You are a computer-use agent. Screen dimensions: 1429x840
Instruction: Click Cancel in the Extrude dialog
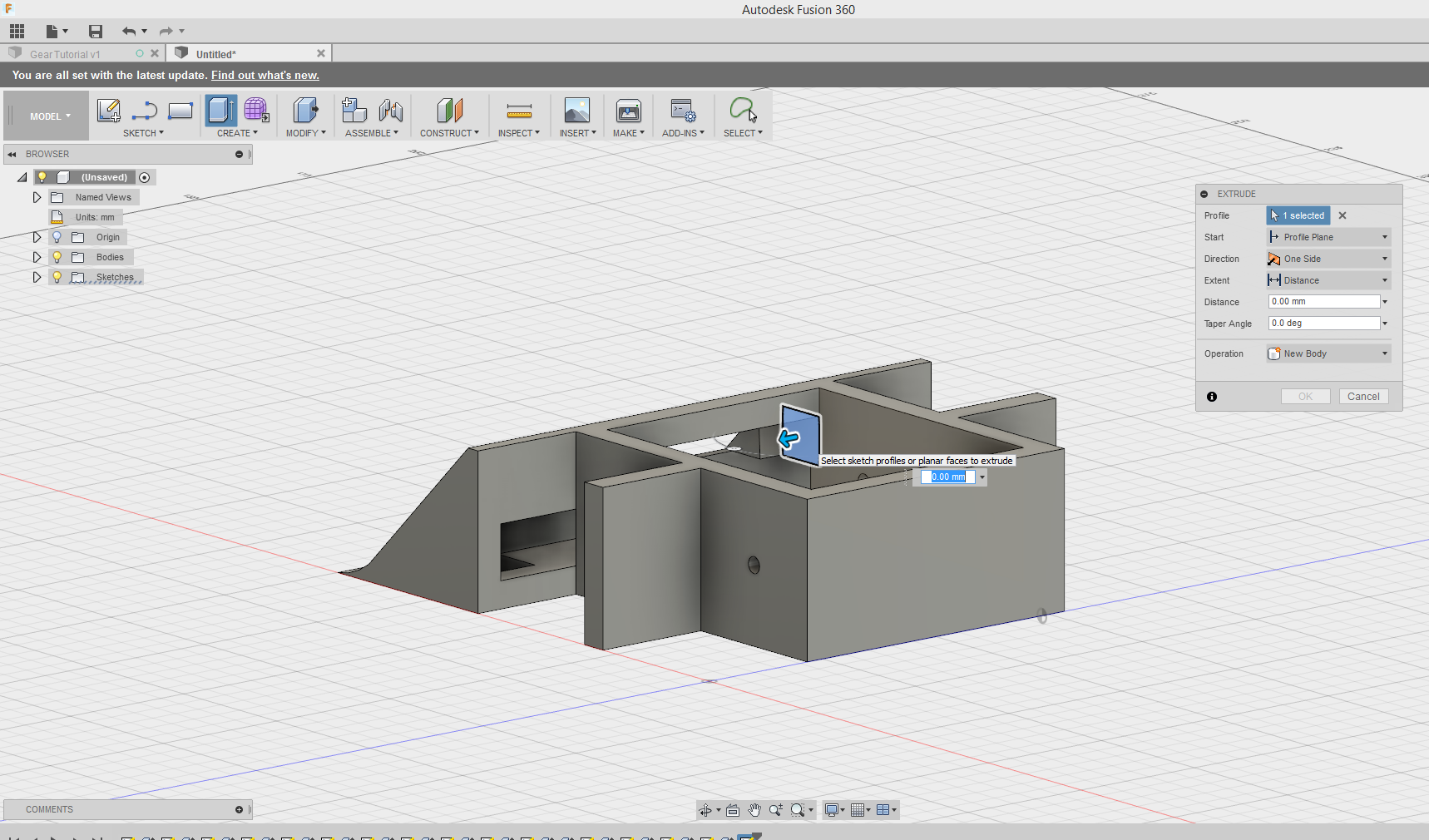tap(1363, 397)
